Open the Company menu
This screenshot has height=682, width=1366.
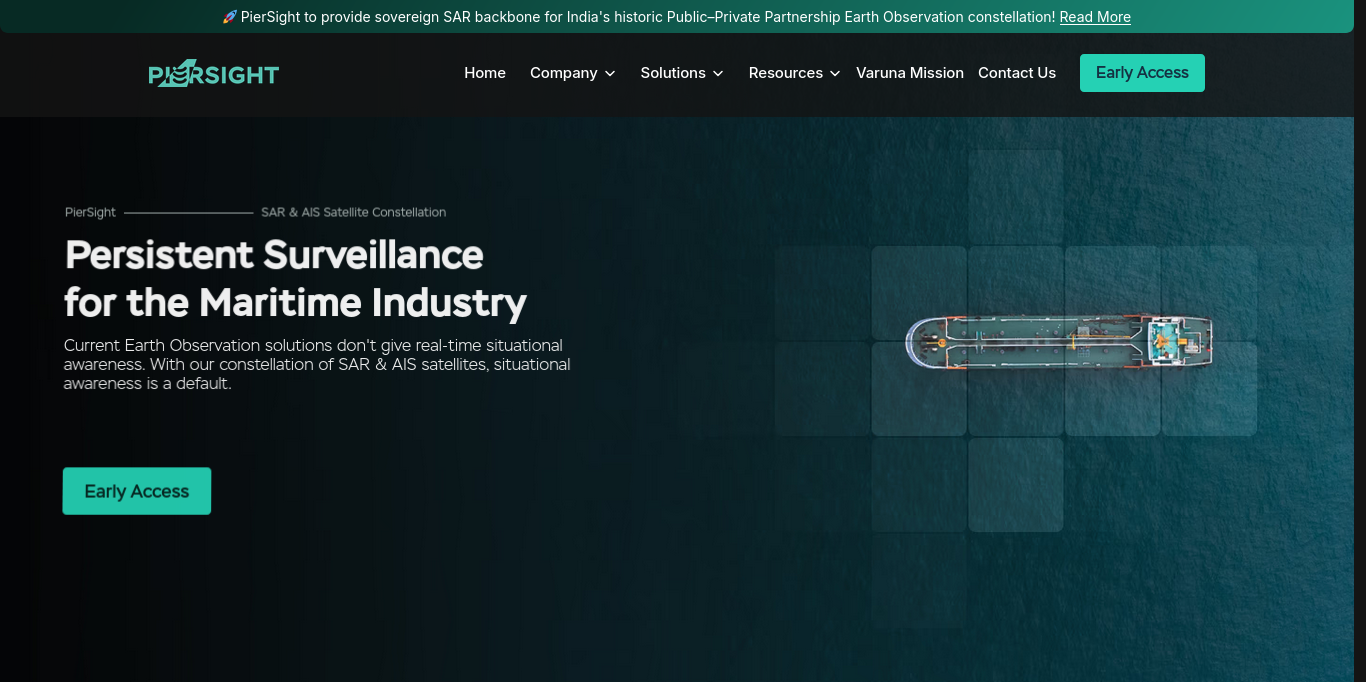[x=573, y=73]
